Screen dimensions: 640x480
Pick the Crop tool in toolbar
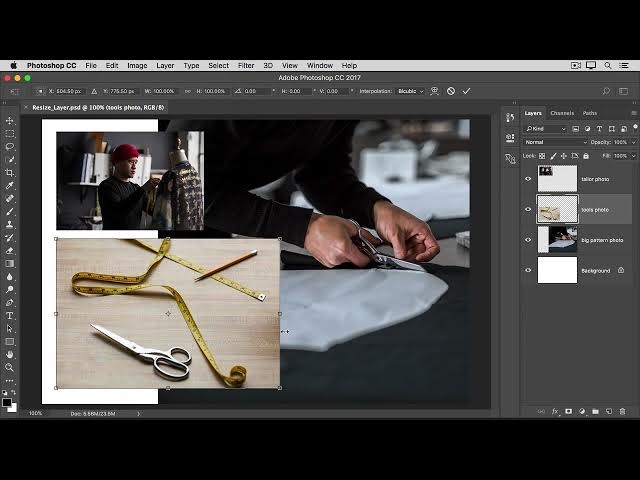tap(10, 172)
